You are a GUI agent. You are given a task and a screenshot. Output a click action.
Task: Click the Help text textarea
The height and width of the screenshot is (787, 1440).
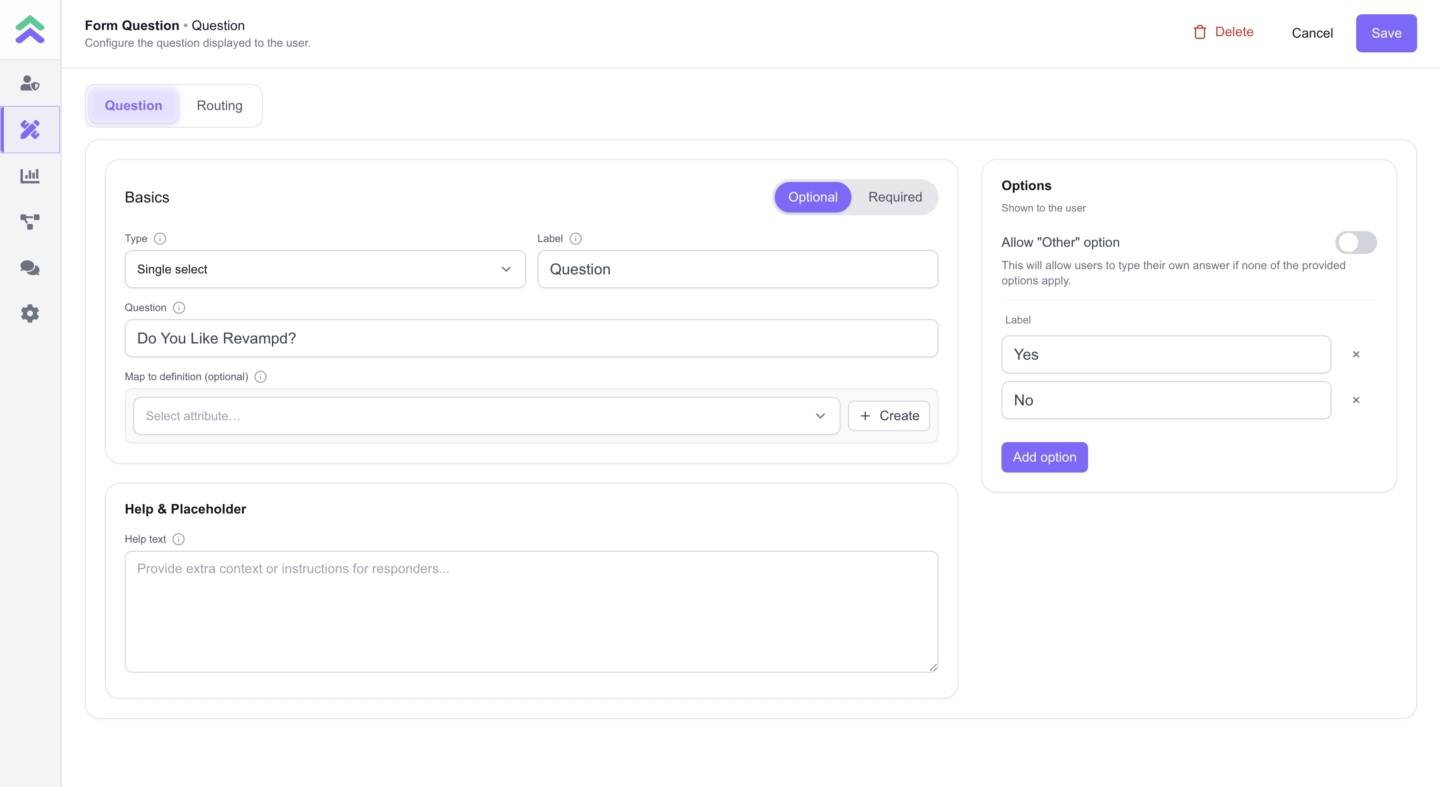click(x=531, y=611)
